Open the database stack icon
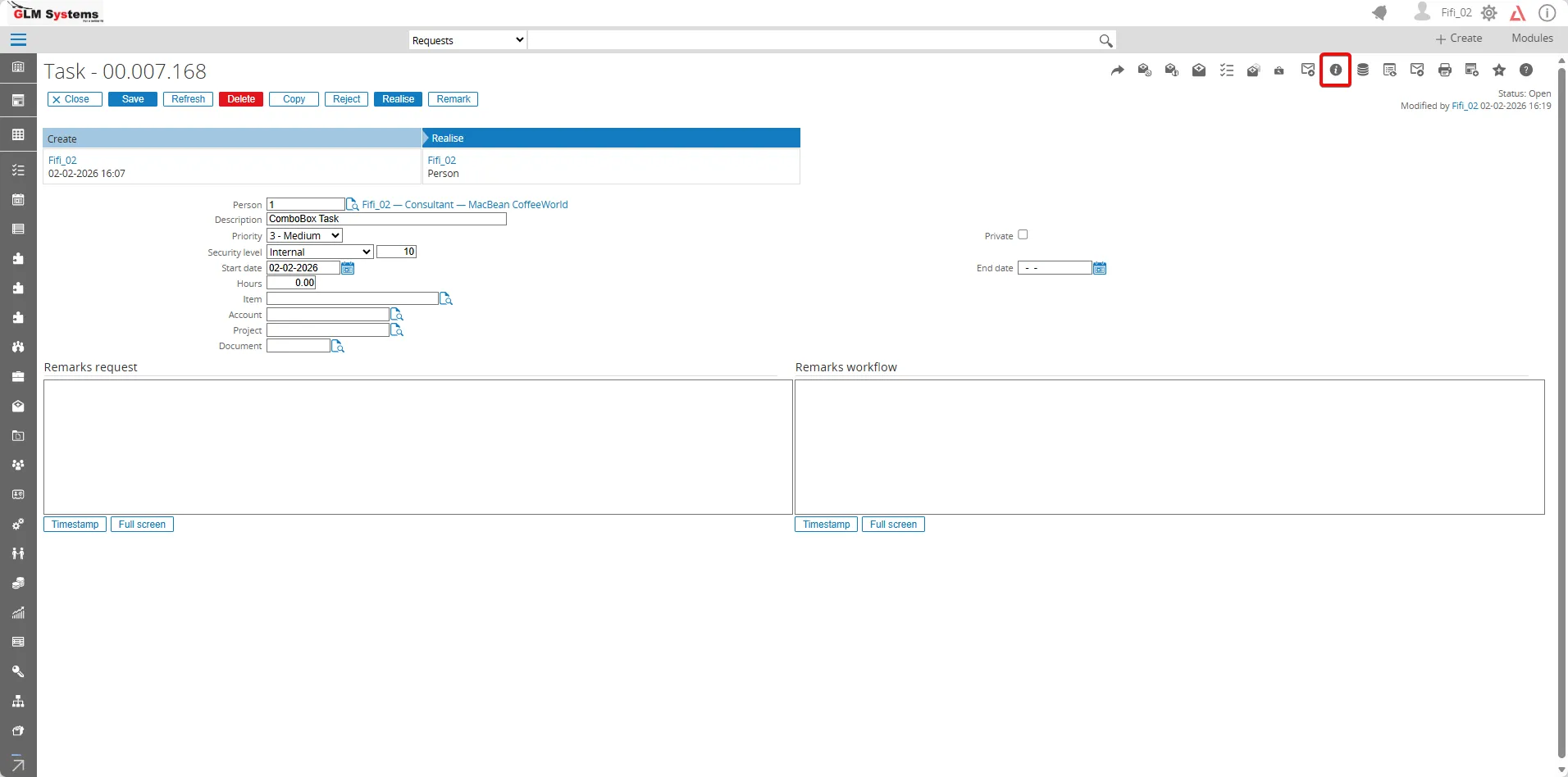 [x=1362, y=70]
